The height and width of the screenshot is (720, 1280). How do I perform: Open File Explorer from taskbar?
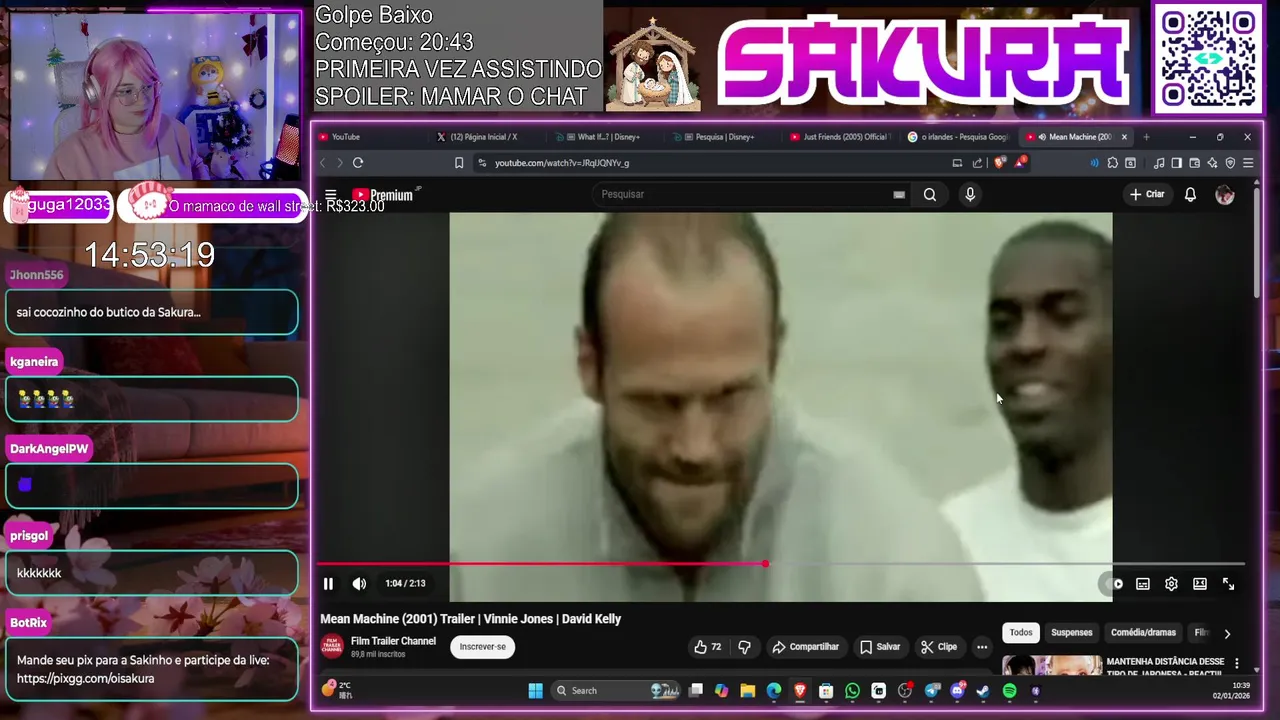click(x=747, y=691)
